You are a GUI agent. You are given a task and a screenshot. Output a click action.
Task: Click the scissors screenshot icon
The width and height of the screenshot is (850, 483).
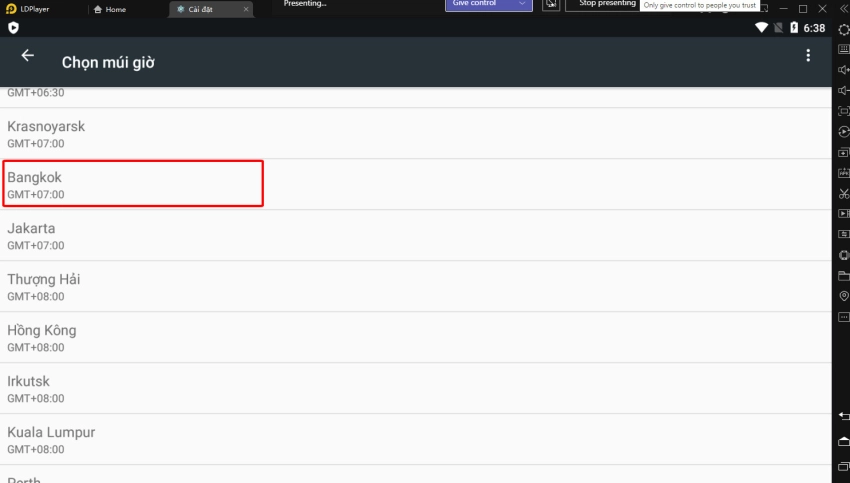(843, 193)
